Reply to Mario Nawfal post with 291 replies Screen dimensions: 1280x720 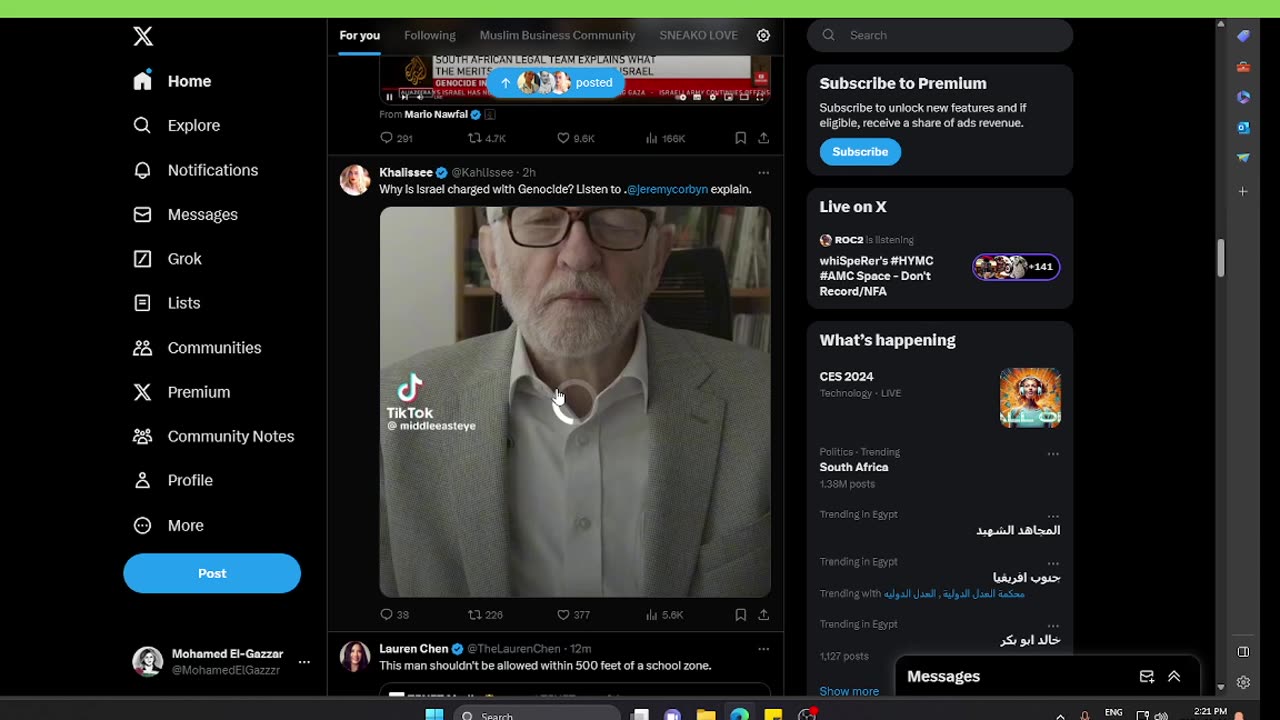tap(396, 138)
